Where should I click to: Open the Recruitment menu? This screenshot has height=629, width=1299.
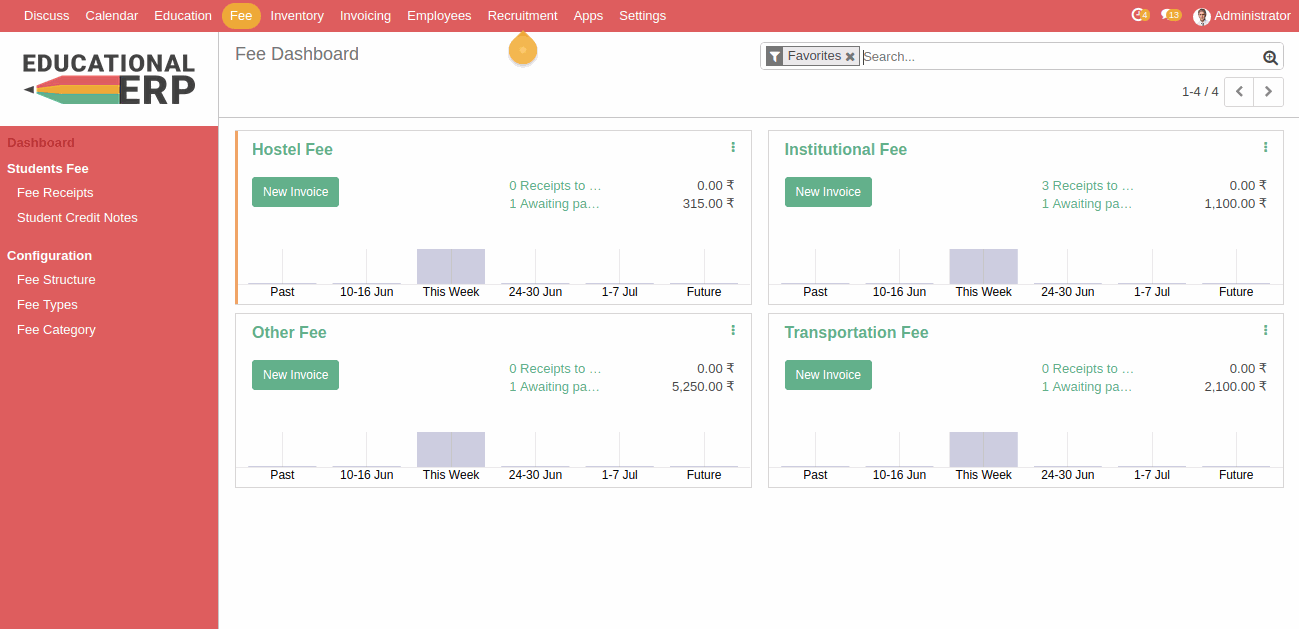(522, 16)
